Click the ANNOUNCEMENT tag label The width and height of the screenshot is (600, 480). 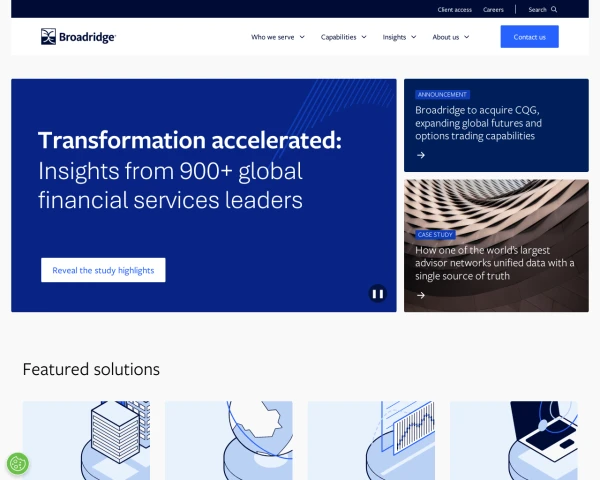click(442, 95)
